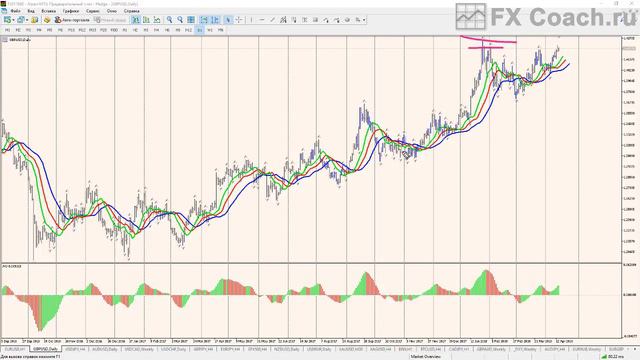Switch chart to Japanese candlesticks
Screen dimensions: 640x360
pos(146,20)
